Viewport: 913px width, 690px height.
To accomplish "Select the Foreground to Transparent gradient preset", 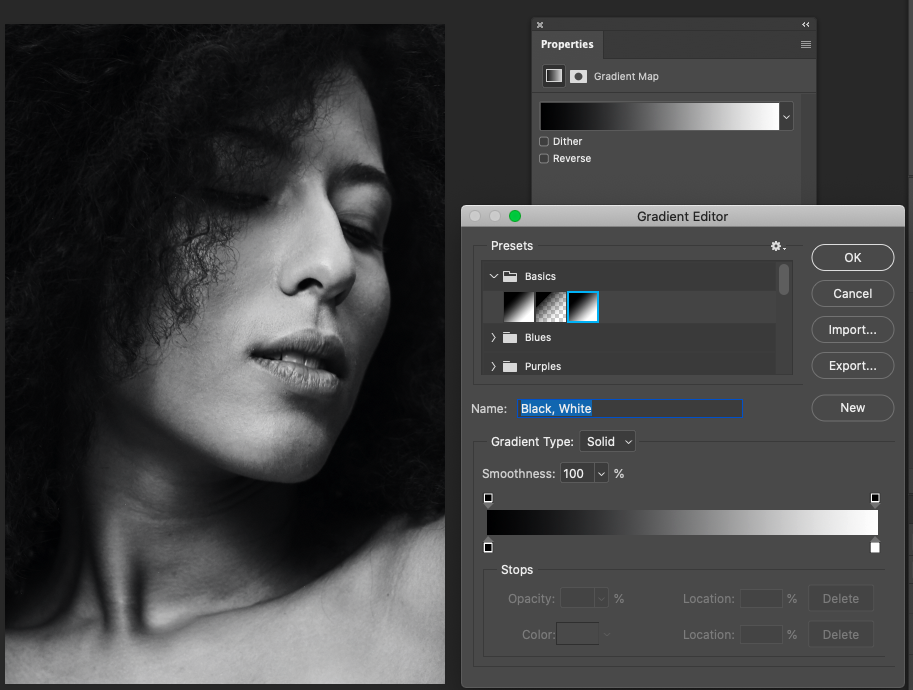I will (x=551, y=307).
